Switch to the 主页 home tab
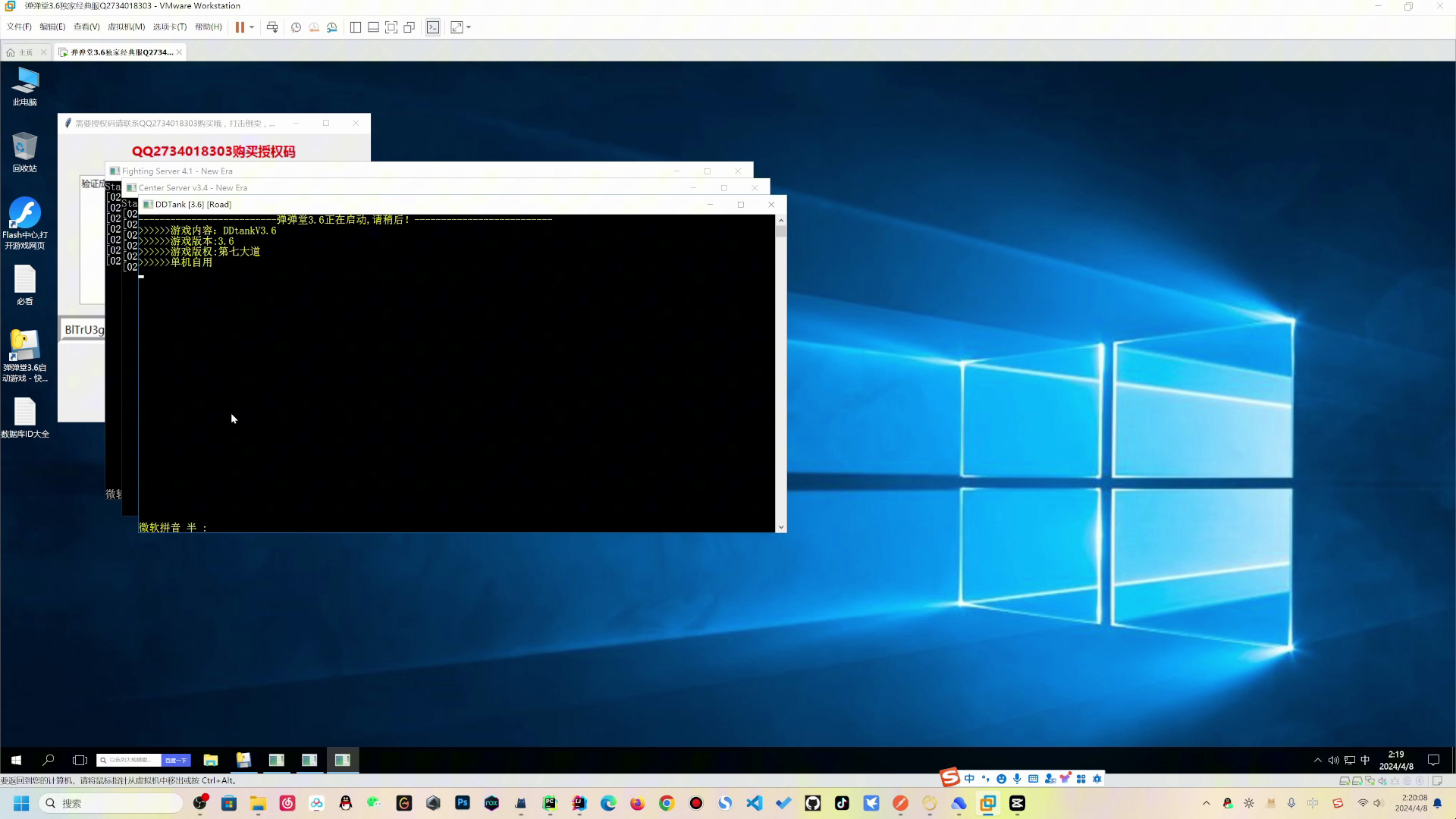The width and height of the screenshot is (1456, 819). [26, 52]
